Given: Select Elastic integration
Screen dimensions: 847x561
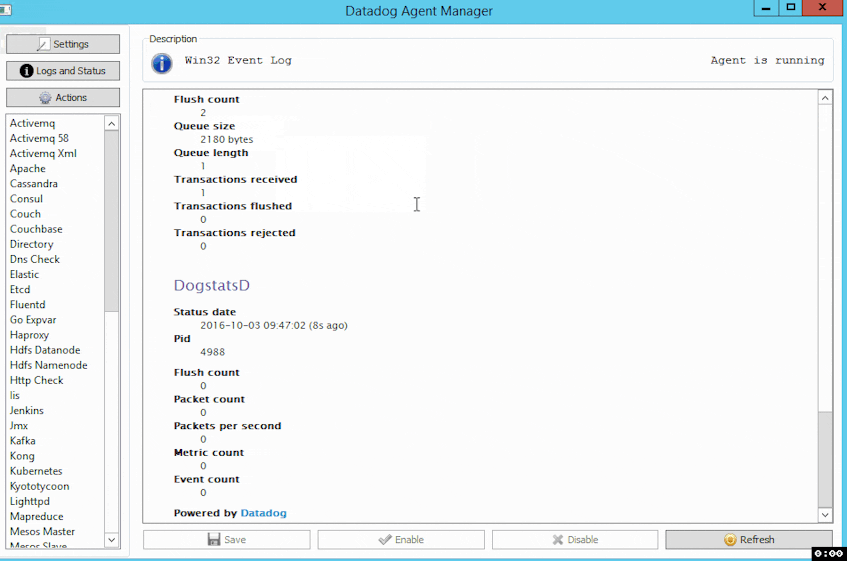Looking at the screenshot, I should coord(24,274).
